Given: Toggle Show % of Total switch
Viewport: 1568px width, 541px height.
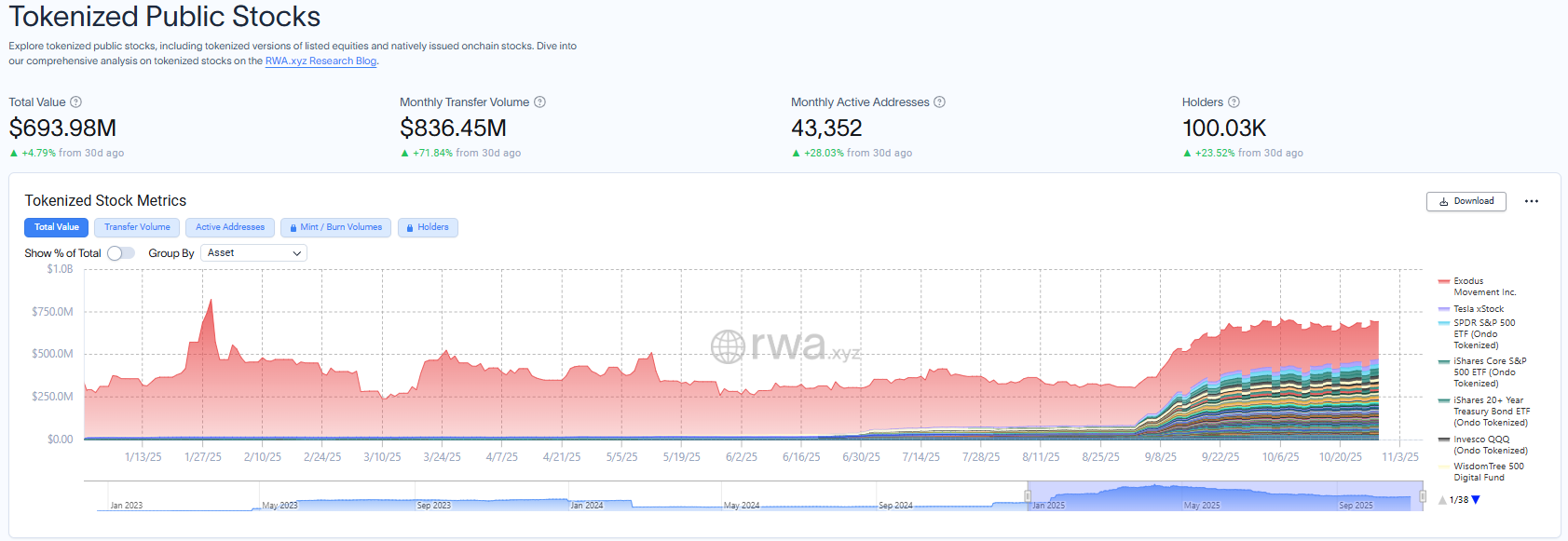Looking at the screenshot, I should click(x=121, y=253).
